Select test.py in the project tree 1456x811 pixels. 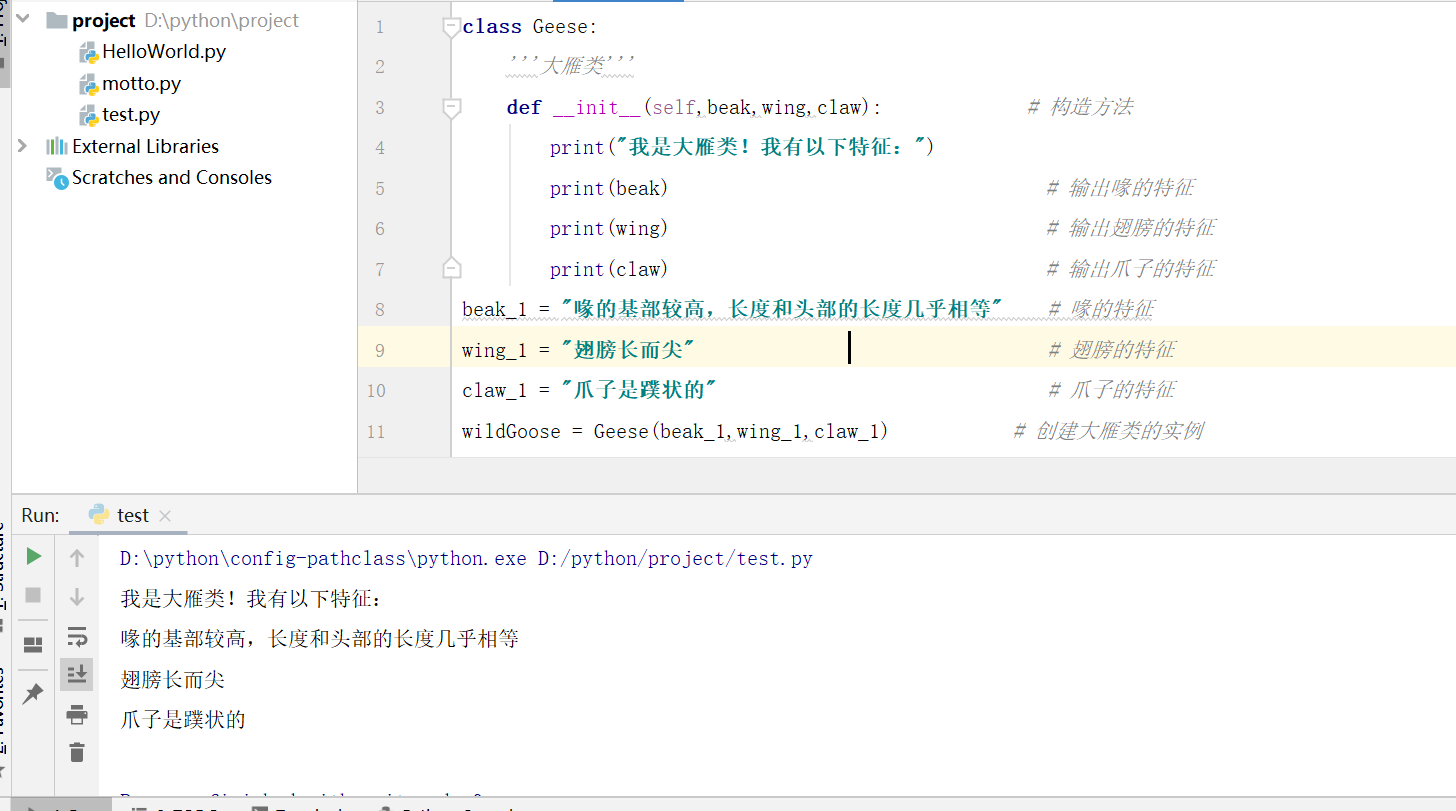tap(131, 115)
